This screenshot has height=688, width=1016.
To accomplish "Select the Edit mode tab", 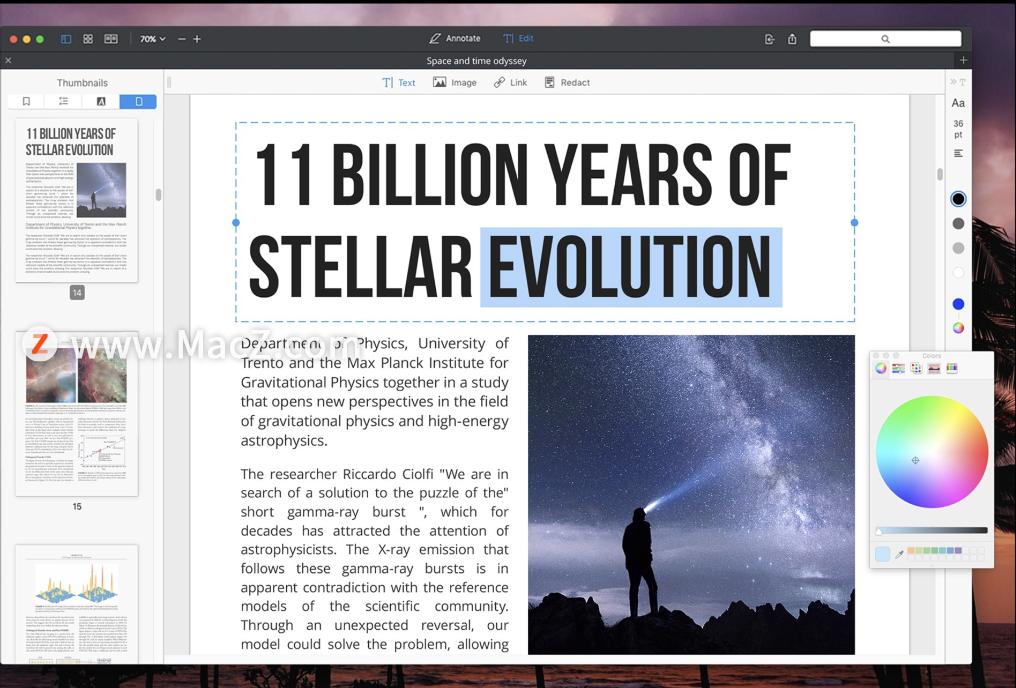I will tap(518, 39).
